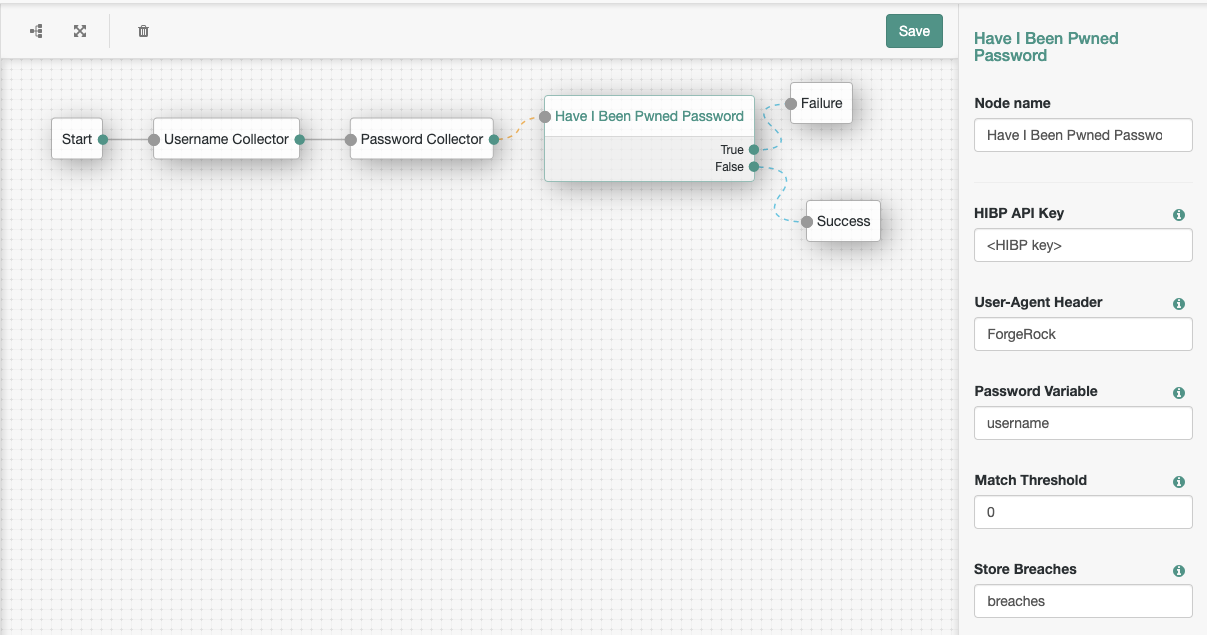Screen dimensions: 1207x635
Task: Select the Password Collector node
Action: [x=422, y=139]
